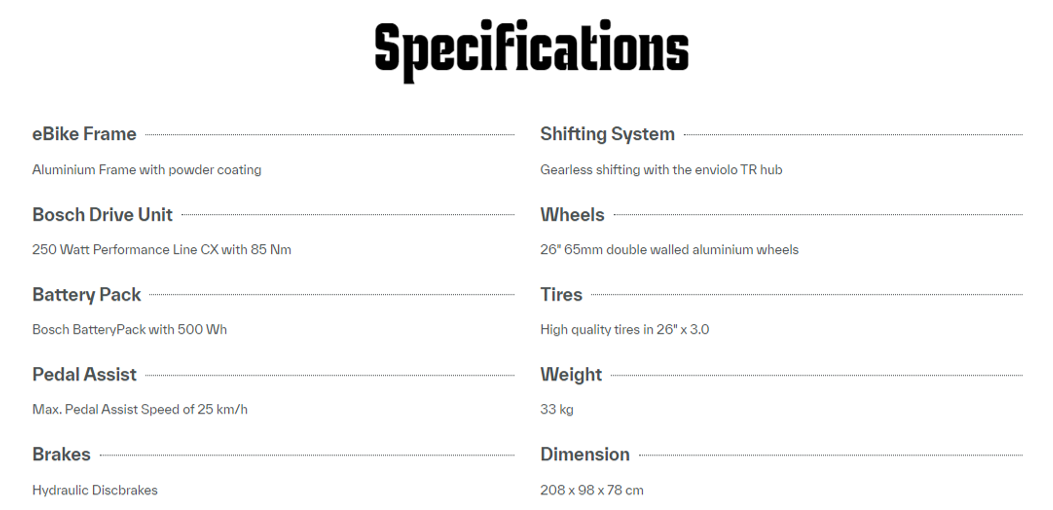Click the Shifting System heading
Viewport: 1053px width, 510px height.
tap(607, 134)
